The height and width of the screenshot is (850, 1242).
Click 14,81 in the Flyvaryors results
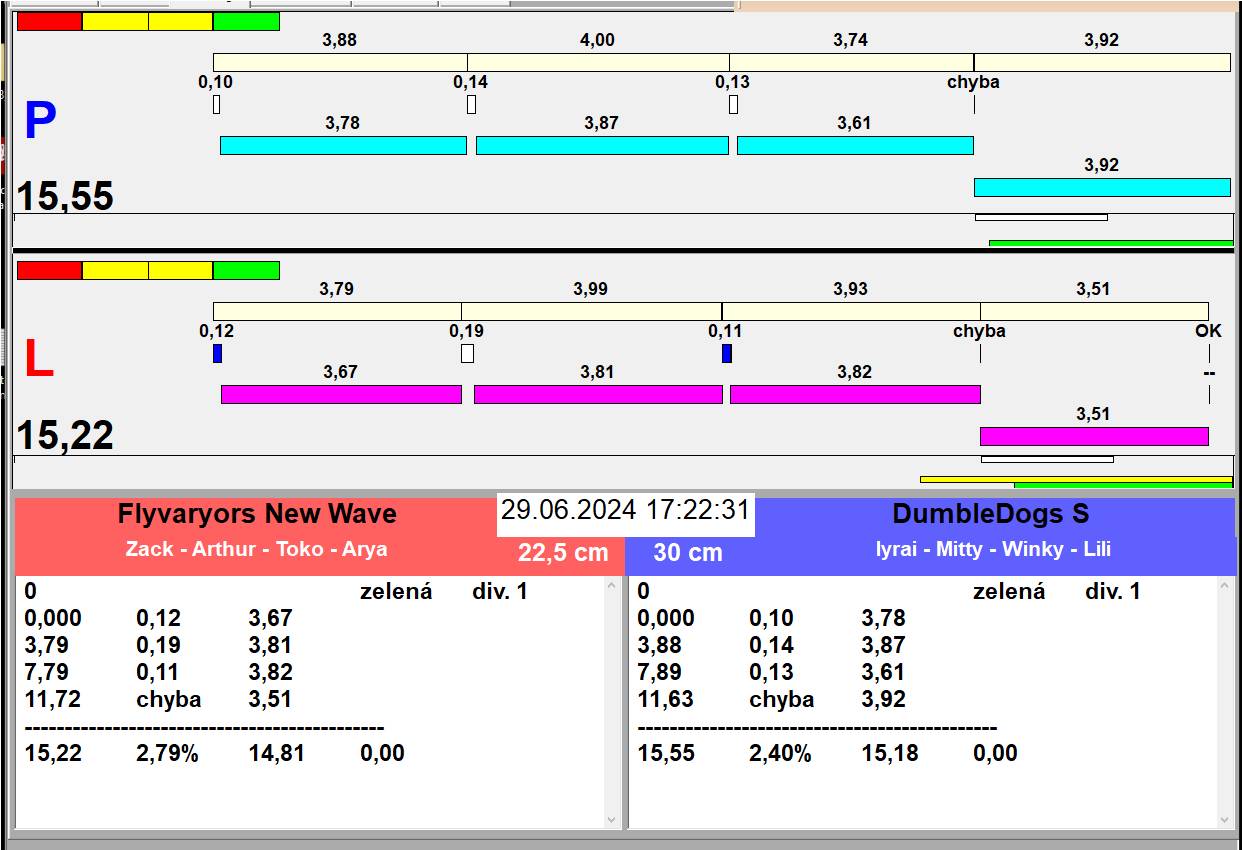(277, 753)
